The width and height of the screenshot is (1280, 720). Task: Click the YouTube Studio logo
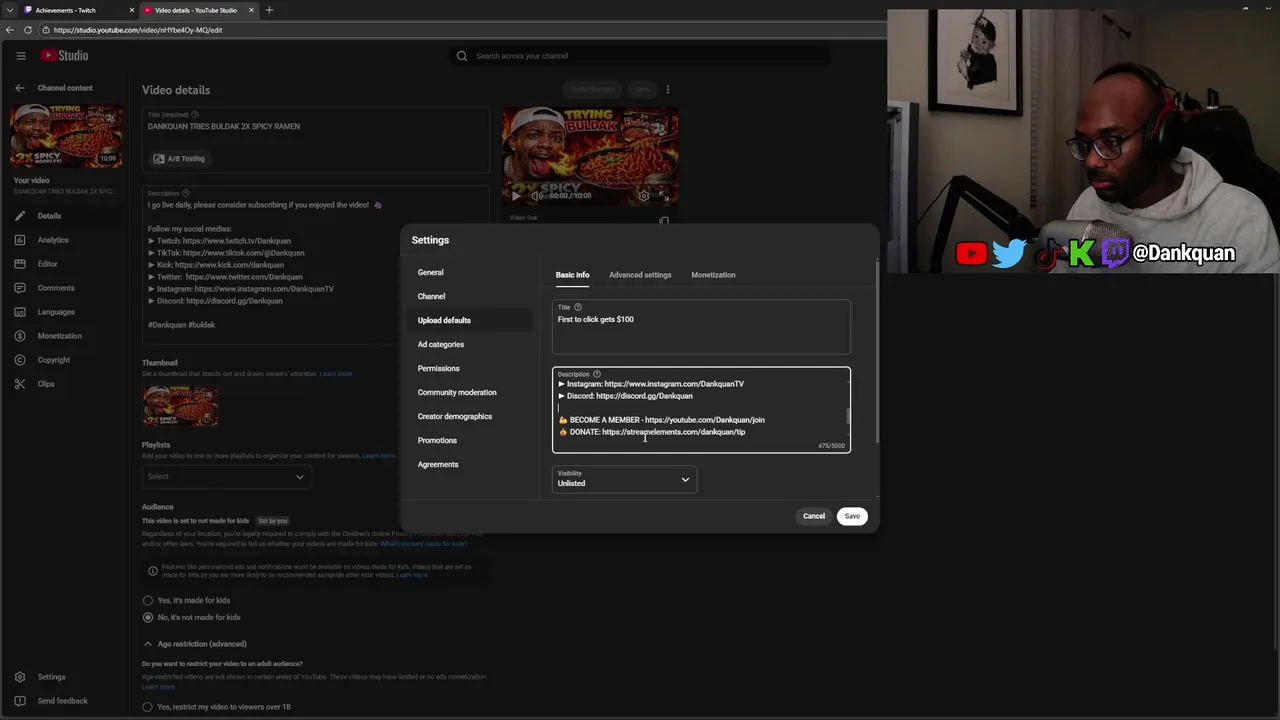point(65,56)
